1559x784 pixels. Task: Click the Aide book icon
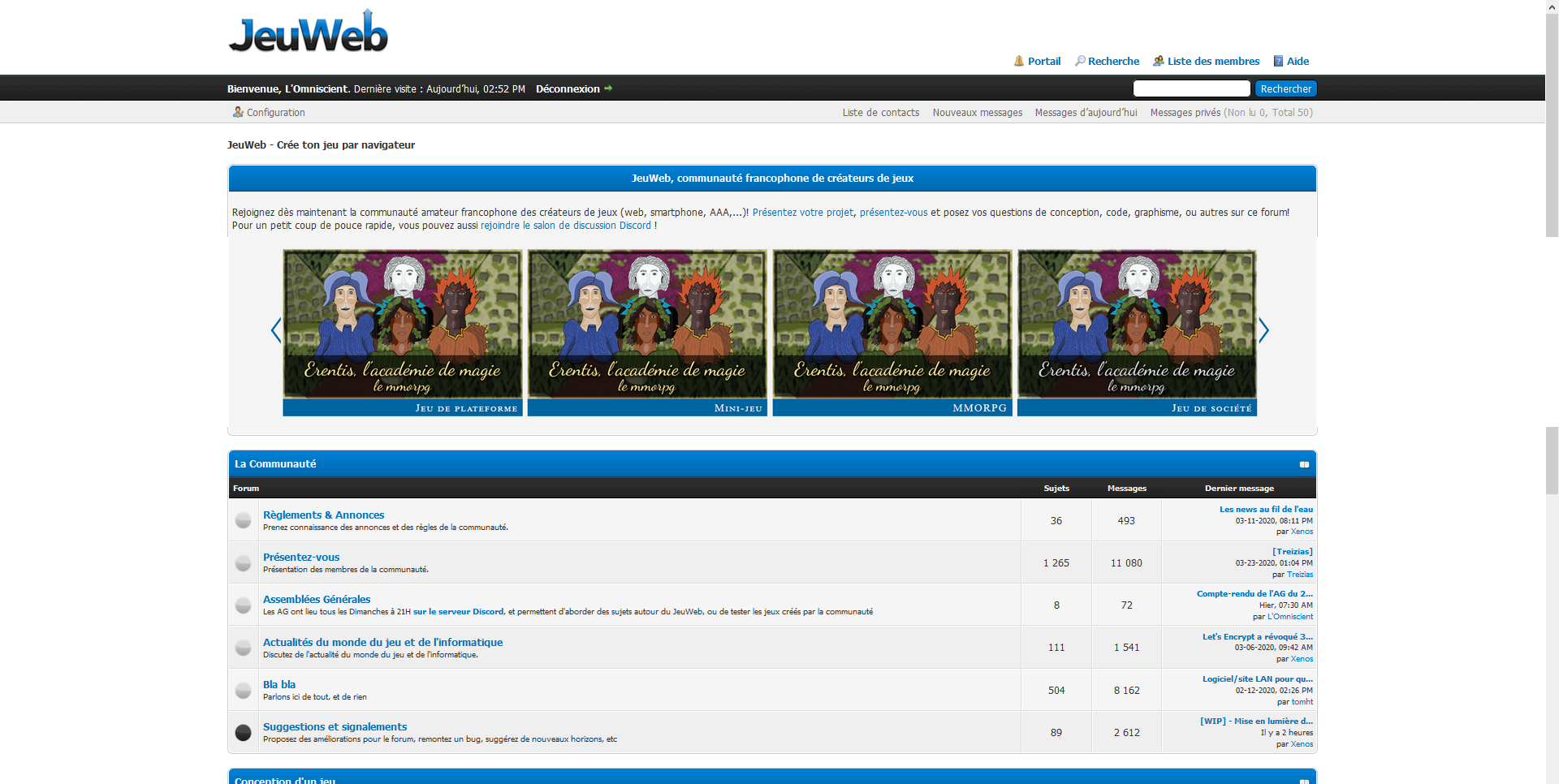(x=1278, y=61)
